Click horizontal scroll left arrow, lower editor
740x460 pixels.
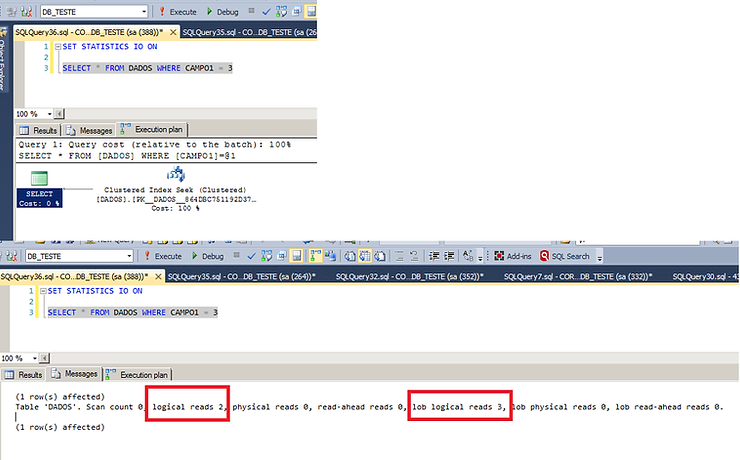pos(44,358)
